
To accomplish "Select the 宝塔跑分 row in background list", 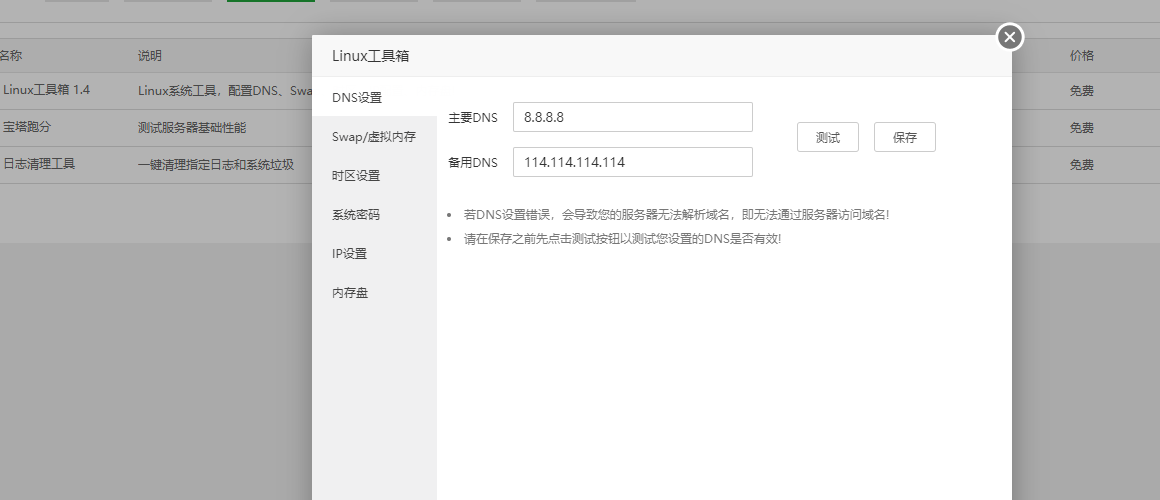I will pos(27,126).
